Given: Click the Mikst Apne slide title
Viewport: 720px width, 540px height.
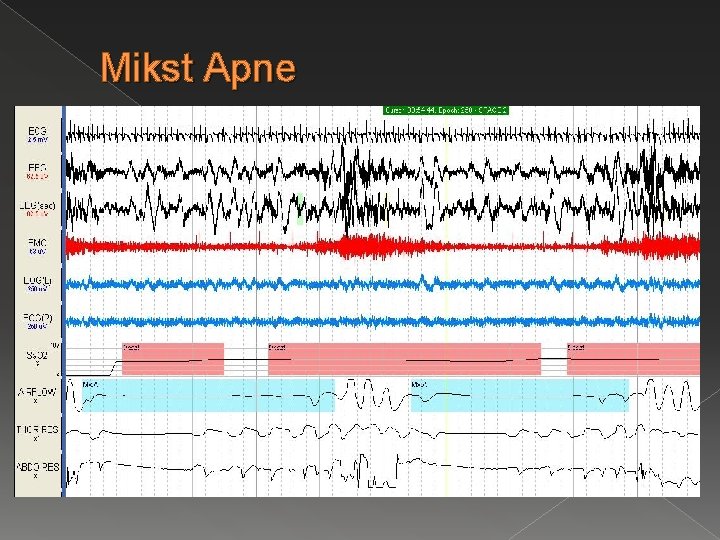Looking at the screenshot, I should [198, 68].
